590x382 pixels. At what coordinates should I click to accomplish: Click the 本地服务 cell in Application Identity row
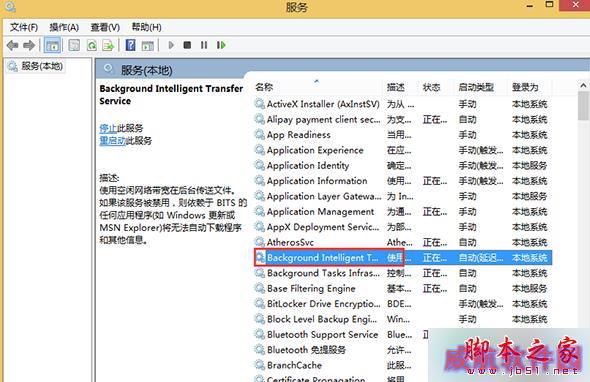pos(529,166)
